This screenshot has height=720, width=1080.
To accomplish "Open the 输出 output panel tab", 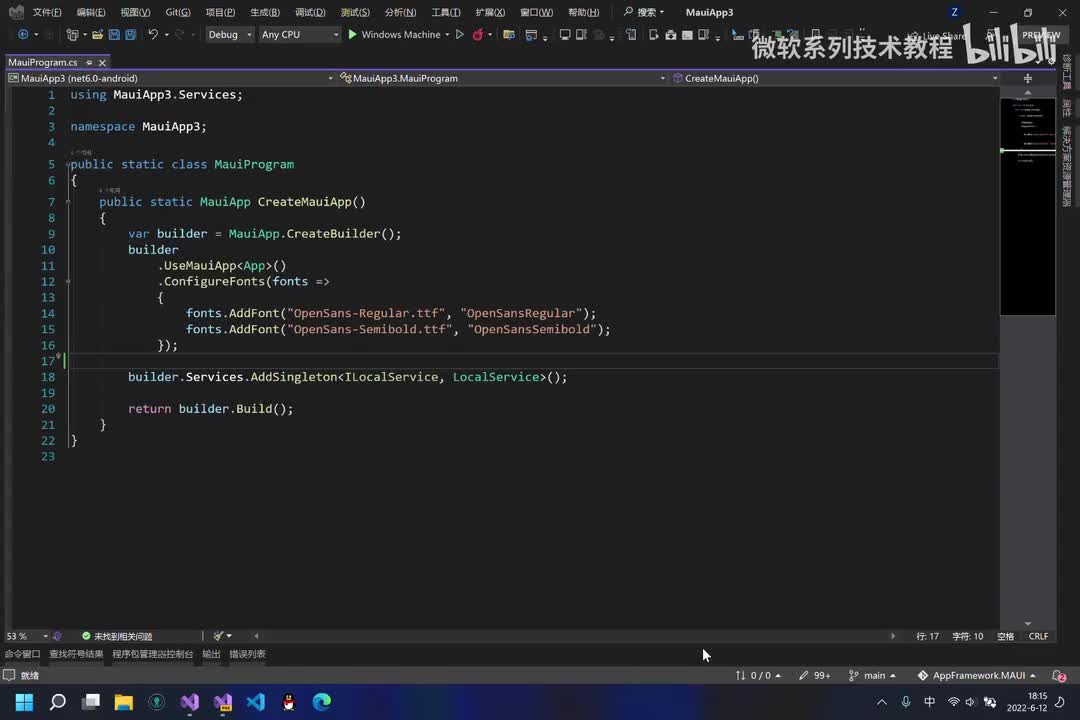I will (211, 654).
